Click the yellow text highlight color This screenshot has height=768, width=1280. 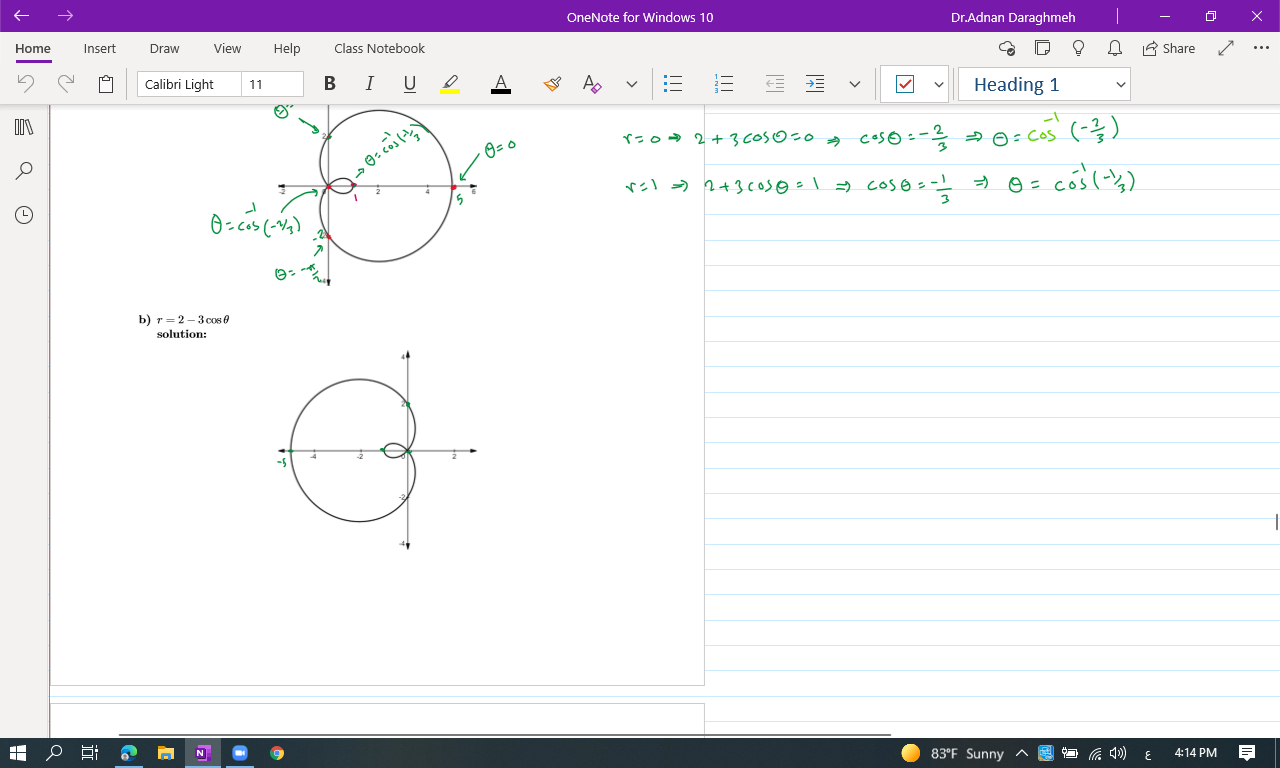click(x=450, y=84)
